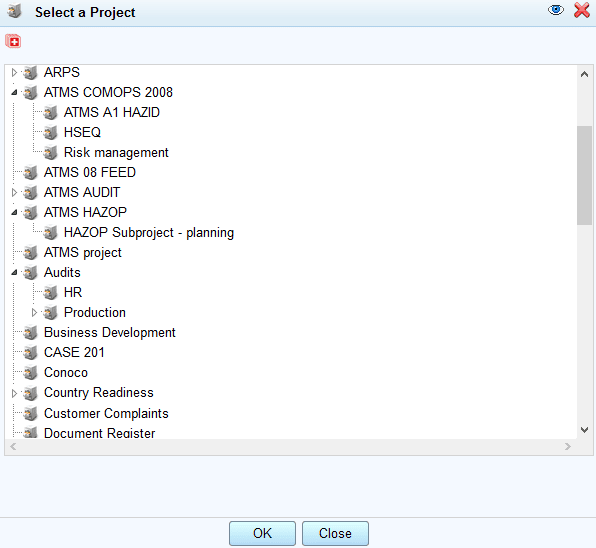
Task: Expand the Production subproject node
Action: click(34, 313)
